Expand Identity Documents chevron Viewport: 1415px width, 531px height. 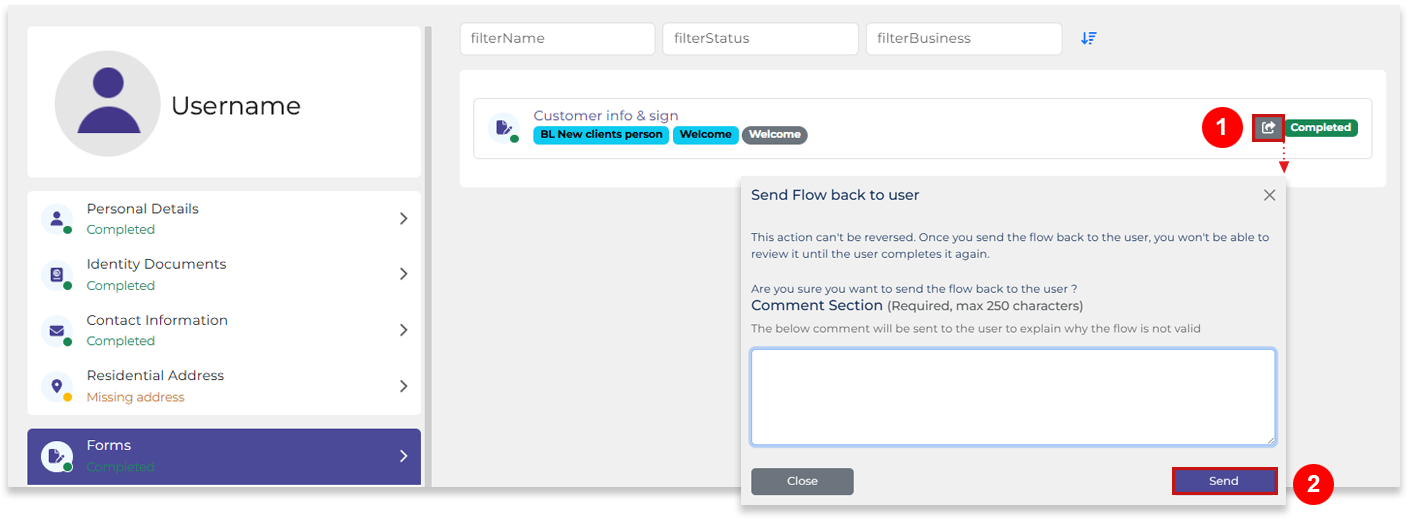point(404,274)
